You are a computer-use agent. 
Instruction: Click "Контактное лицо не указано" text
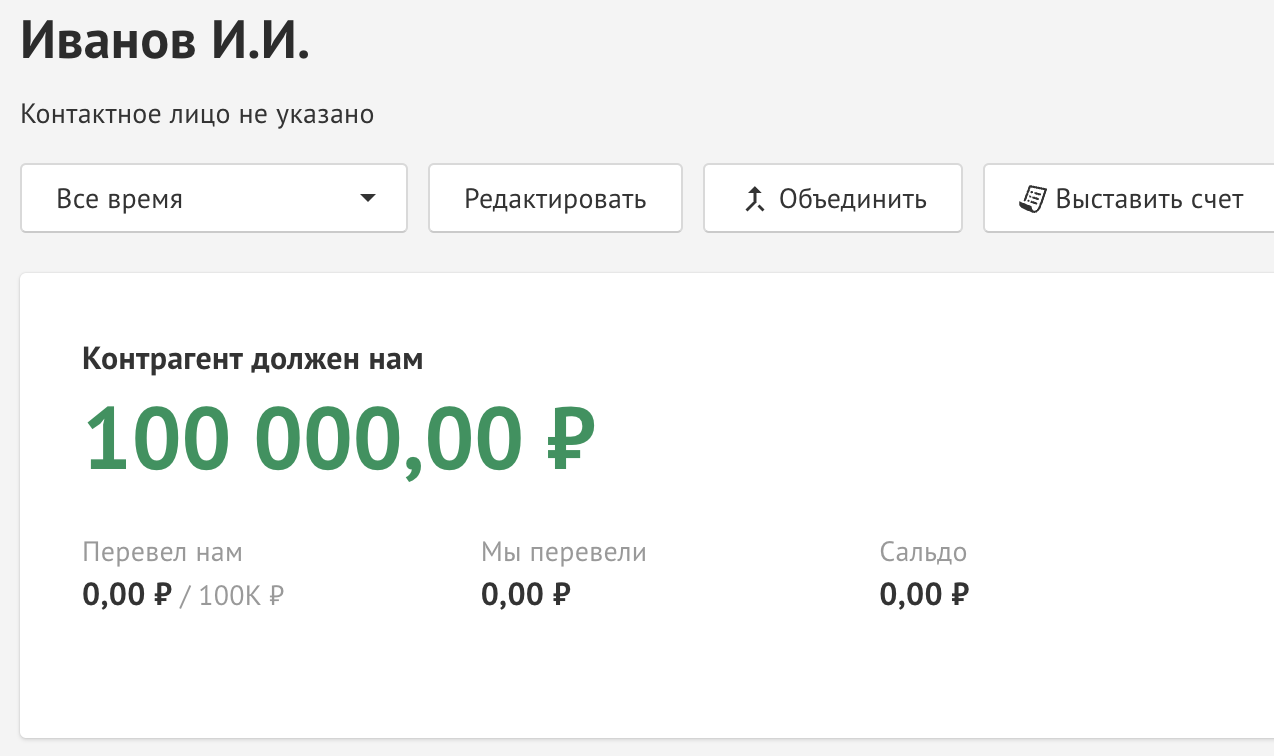197,115
